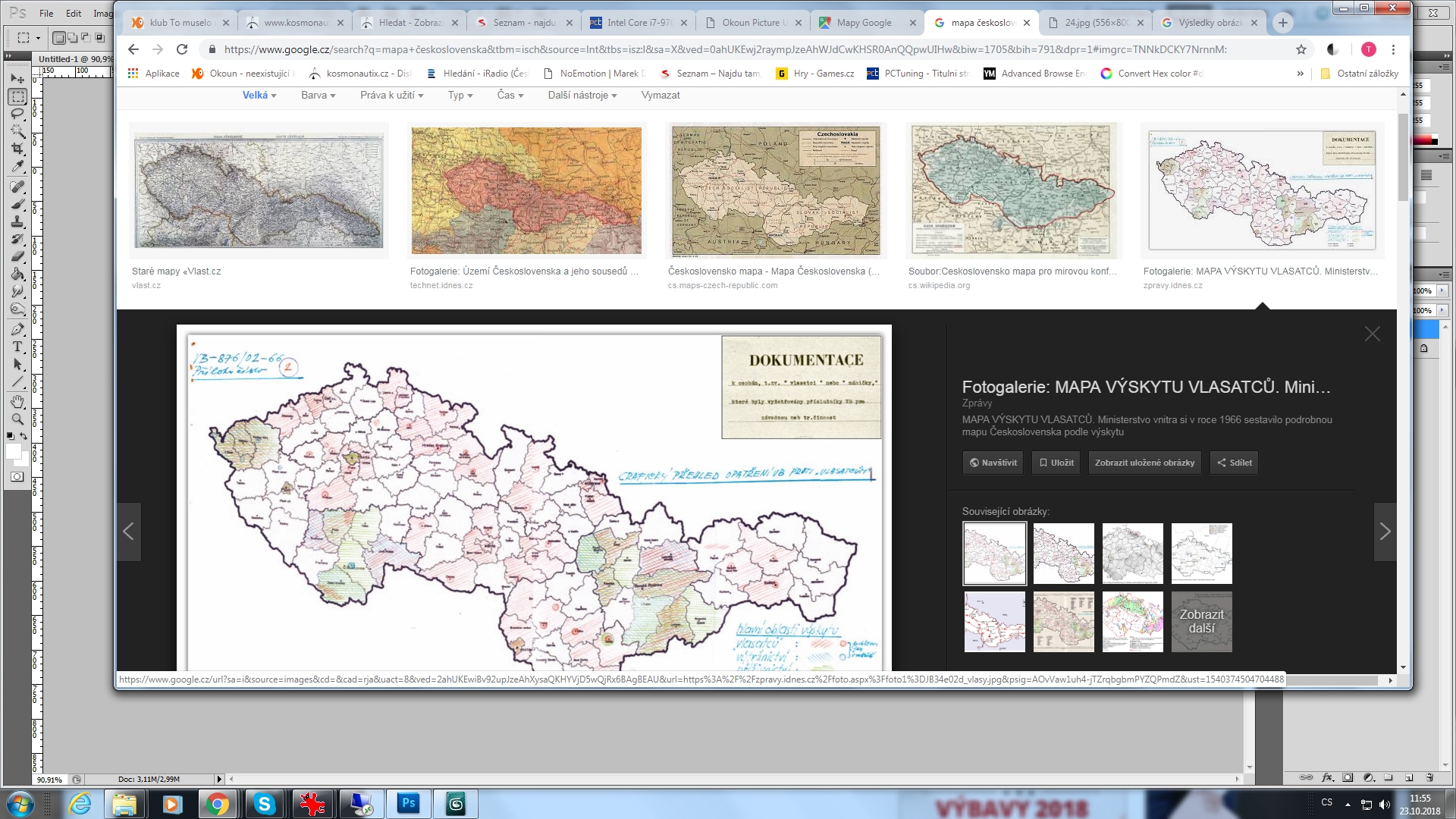Viewport: 1456px width, 819px height.
Task: Open the Photoshop Edit menu
Action: 74,13
